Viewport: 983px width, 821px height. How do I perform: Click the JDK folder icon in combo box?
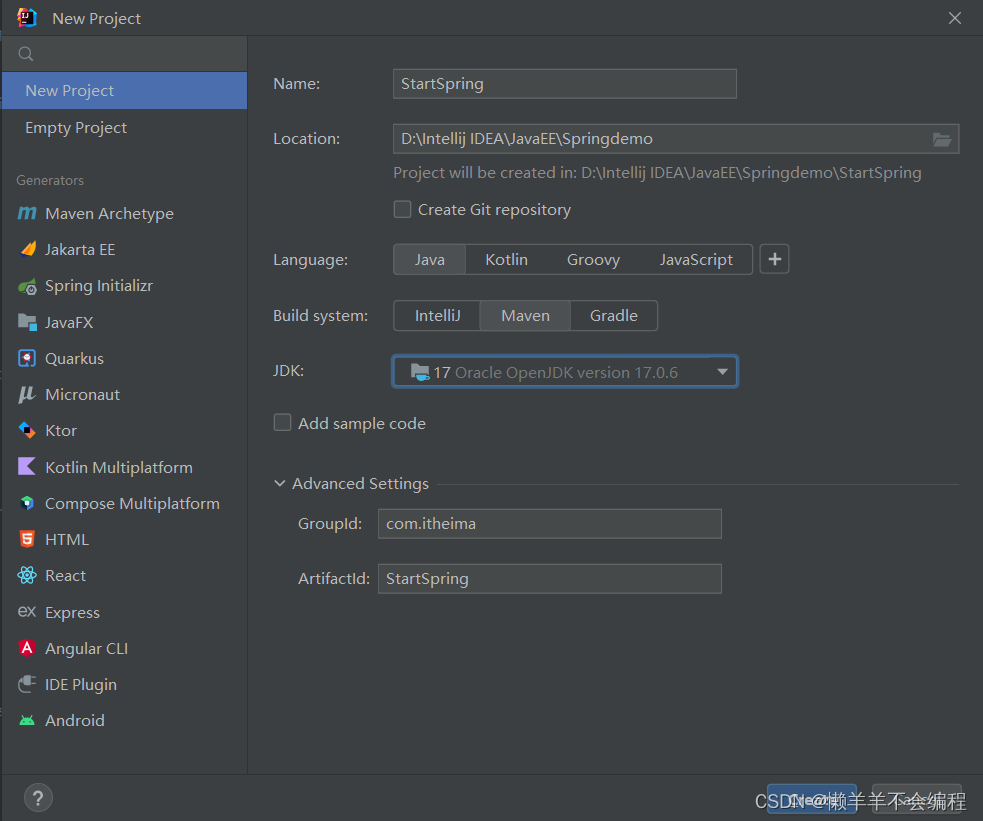pyautogui.click(x=419, y=372)
